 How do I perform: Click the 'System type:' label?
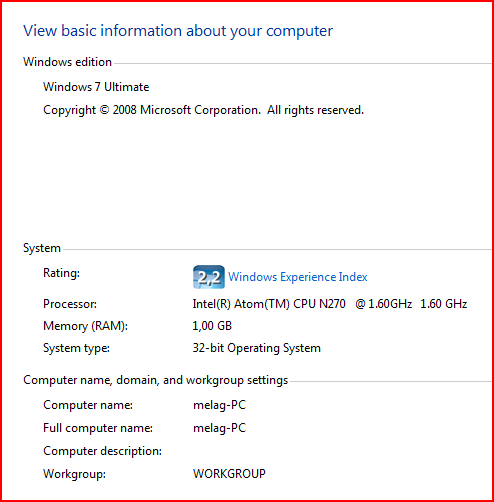point(76,348)
